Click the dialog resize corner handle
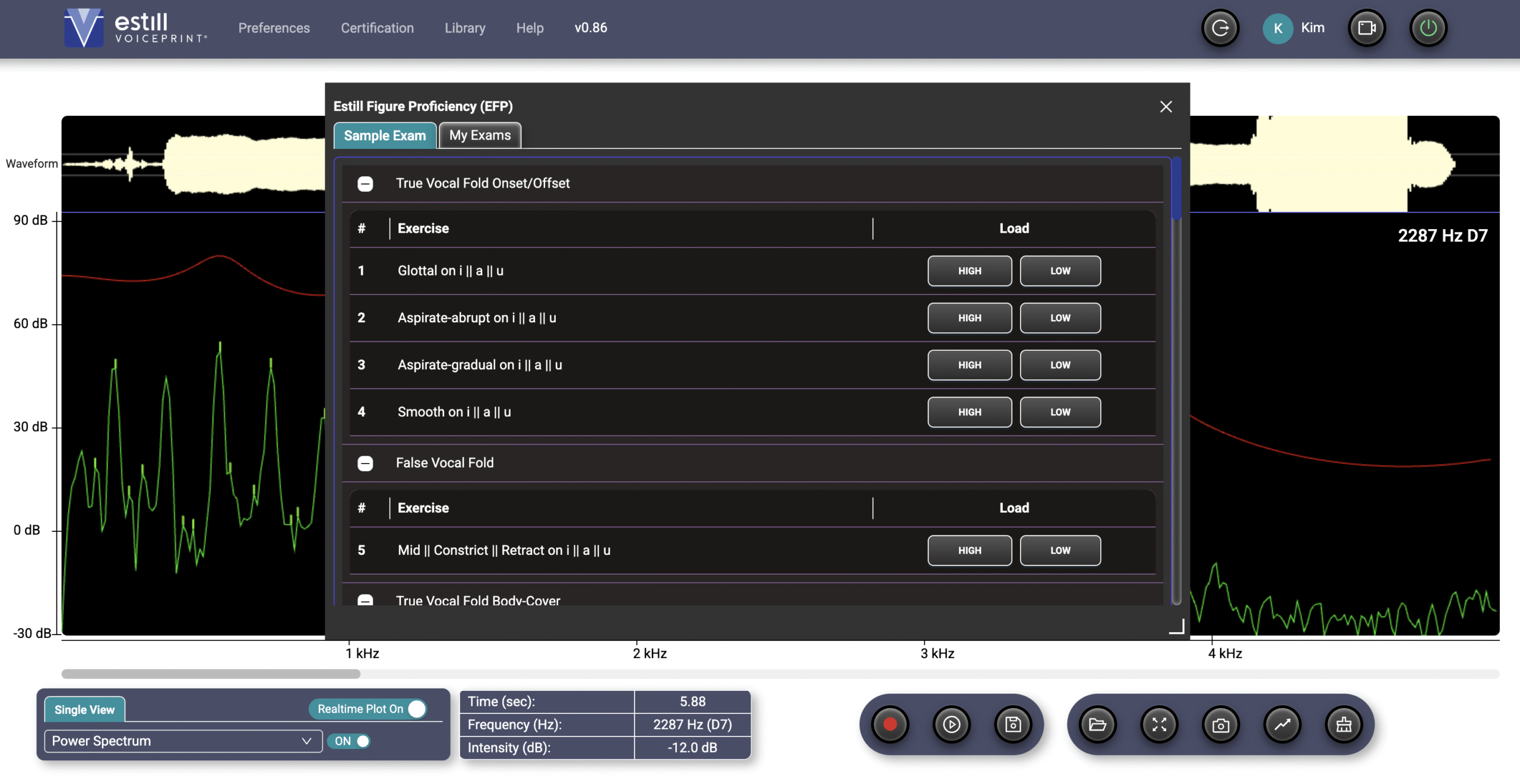The width and height of the screenshot is (1520, 784). tap(1177, 627)
